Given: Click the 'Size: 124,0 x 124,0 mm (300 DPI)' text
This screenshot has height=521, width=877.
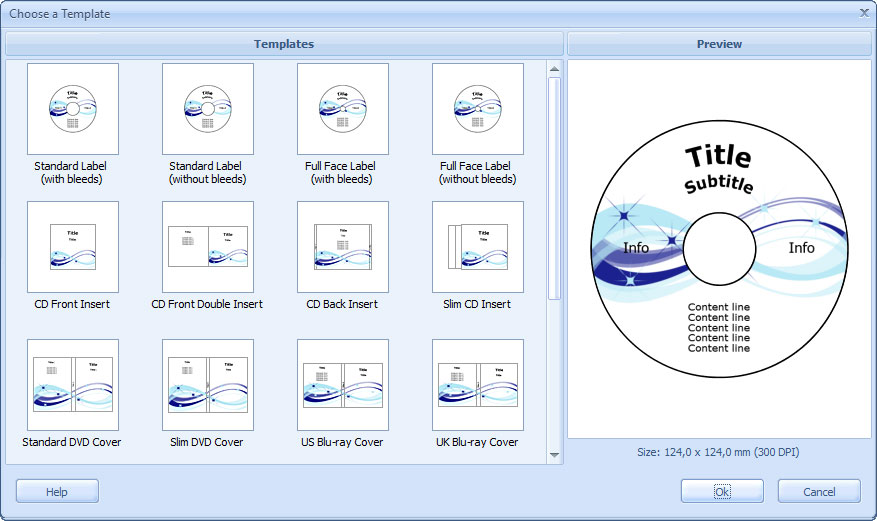Looking at the screenshot, I should pyautogui.click(x=718, y=452).
